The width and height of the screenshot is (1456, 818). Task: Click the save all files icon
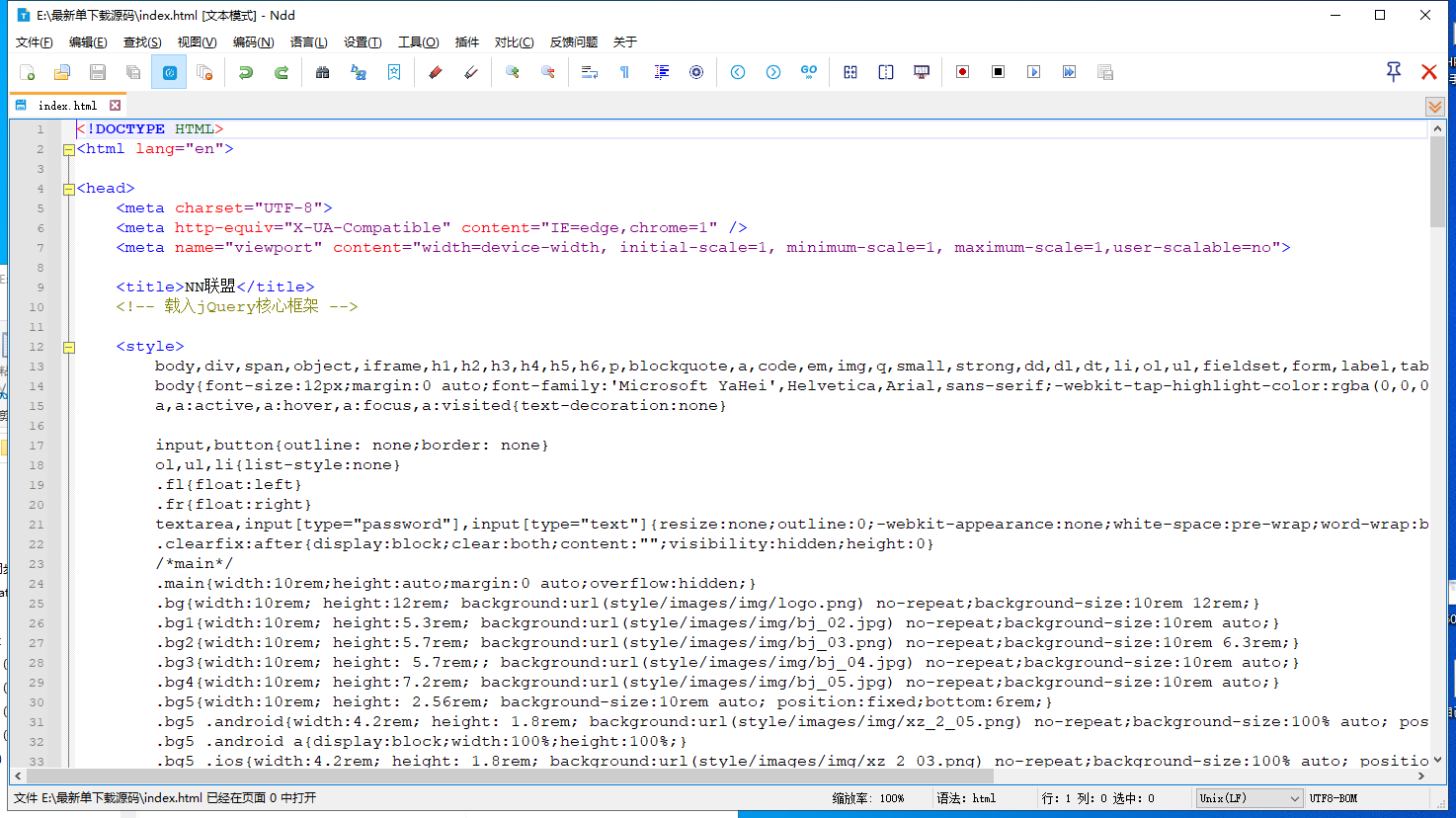tap(133, 72)
